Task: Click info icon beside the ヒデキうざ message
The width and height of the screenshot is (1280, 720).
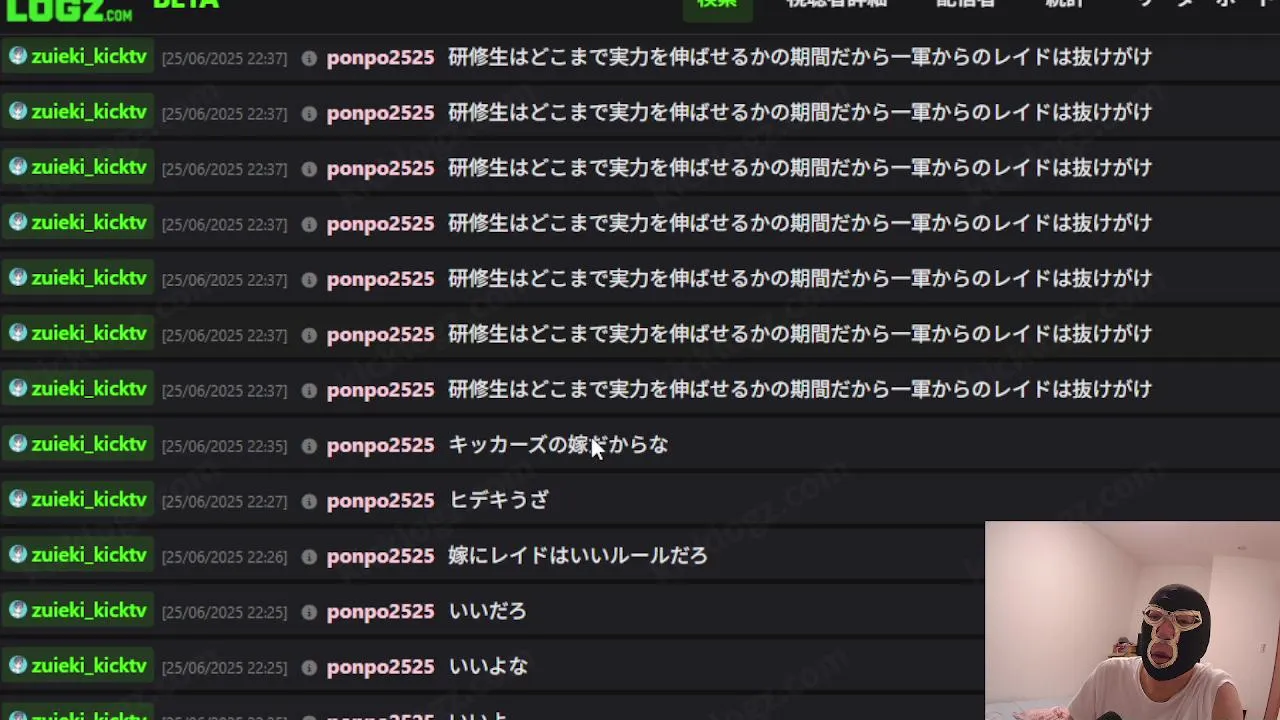Action: (309, 501)
